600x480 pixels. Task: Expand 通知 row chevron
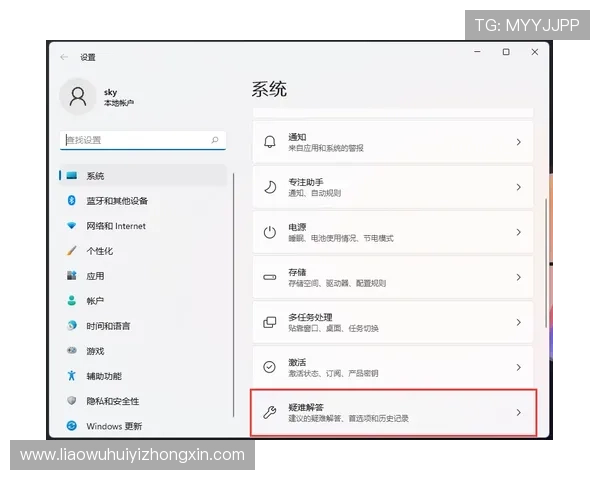(x=518, y=142)
